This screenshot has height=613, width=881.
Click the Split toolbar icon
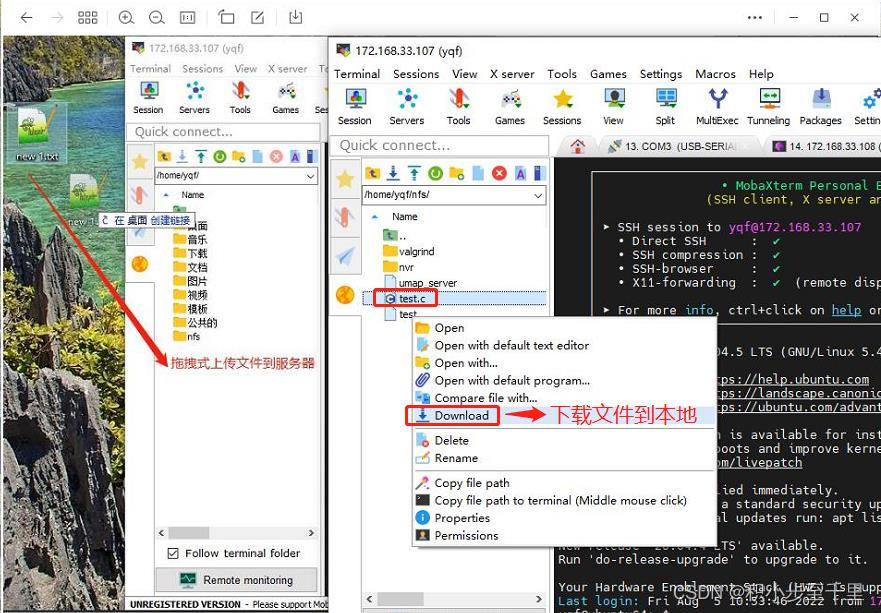coord(665,106)
